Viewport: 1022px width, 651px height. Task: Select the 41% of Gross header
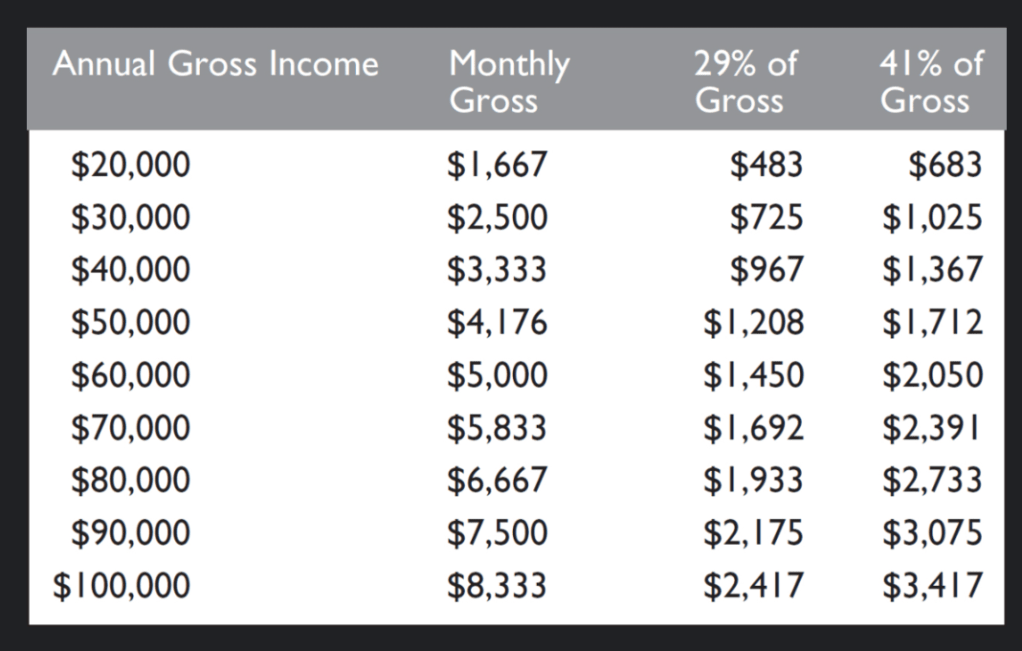(x=932, y=82)
